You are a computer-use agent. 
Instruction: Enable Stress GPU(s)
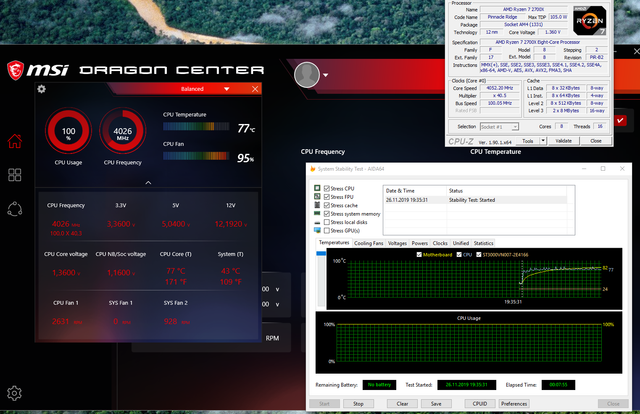tap(327, 231)
